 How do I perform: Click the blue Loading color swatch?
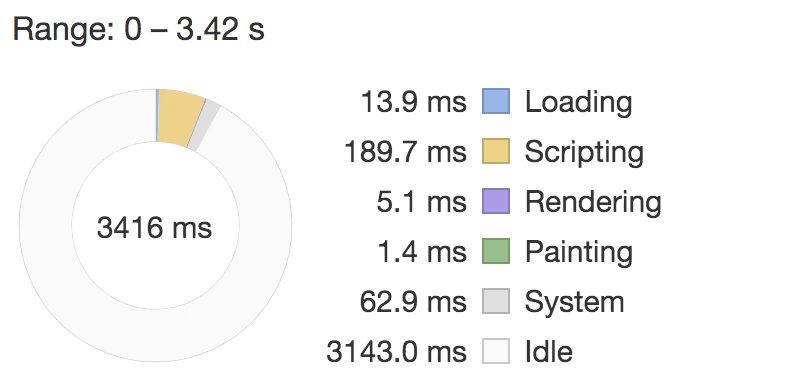pos(496,101)
